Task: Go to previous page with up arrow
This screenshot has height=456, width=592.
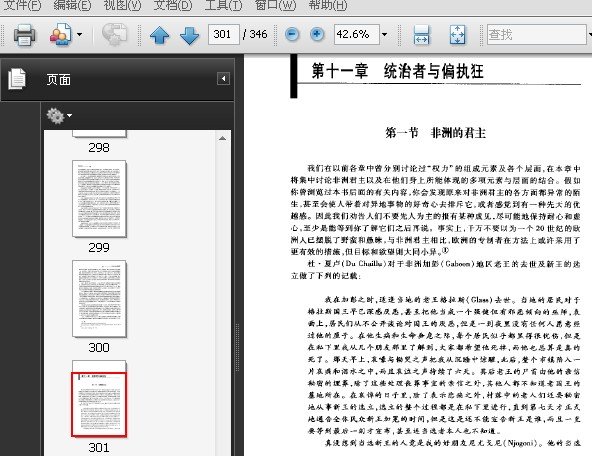Action: [159, 35]
